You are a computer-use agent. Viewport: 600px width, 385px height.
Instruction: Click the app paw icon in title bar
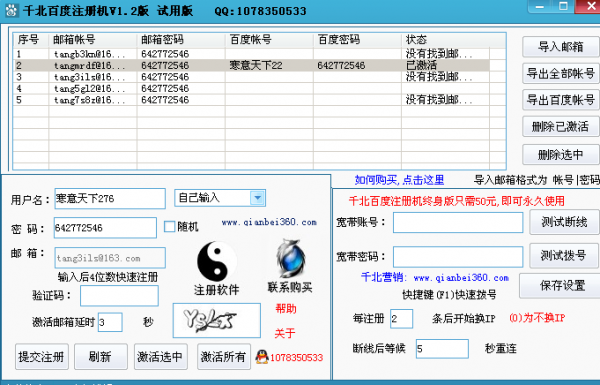click(11, 10)
